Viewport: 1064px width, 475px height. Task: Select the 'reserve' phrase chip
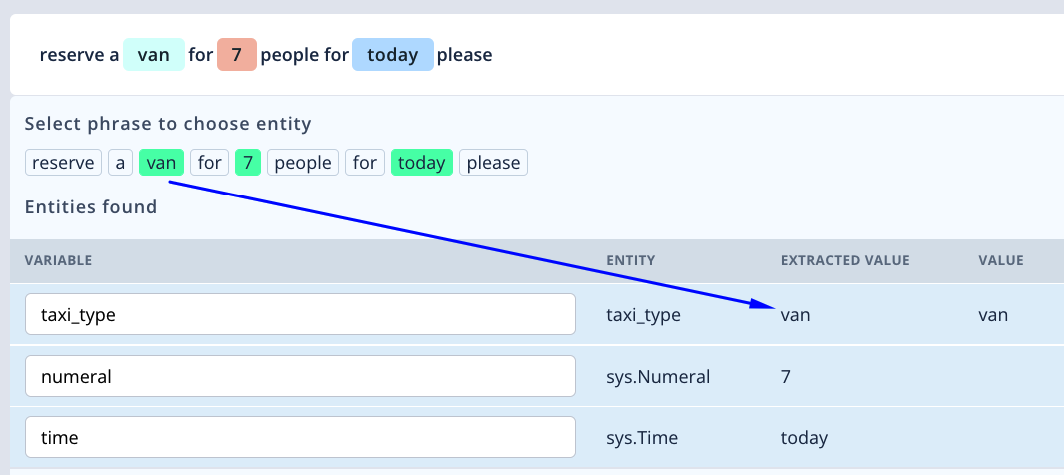(64, 163)
